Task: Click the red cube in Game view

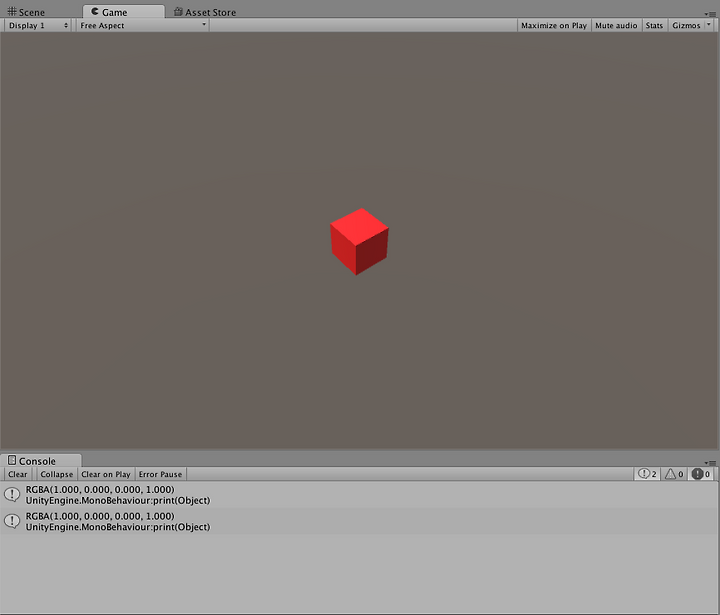Action: tap(359, 242)
